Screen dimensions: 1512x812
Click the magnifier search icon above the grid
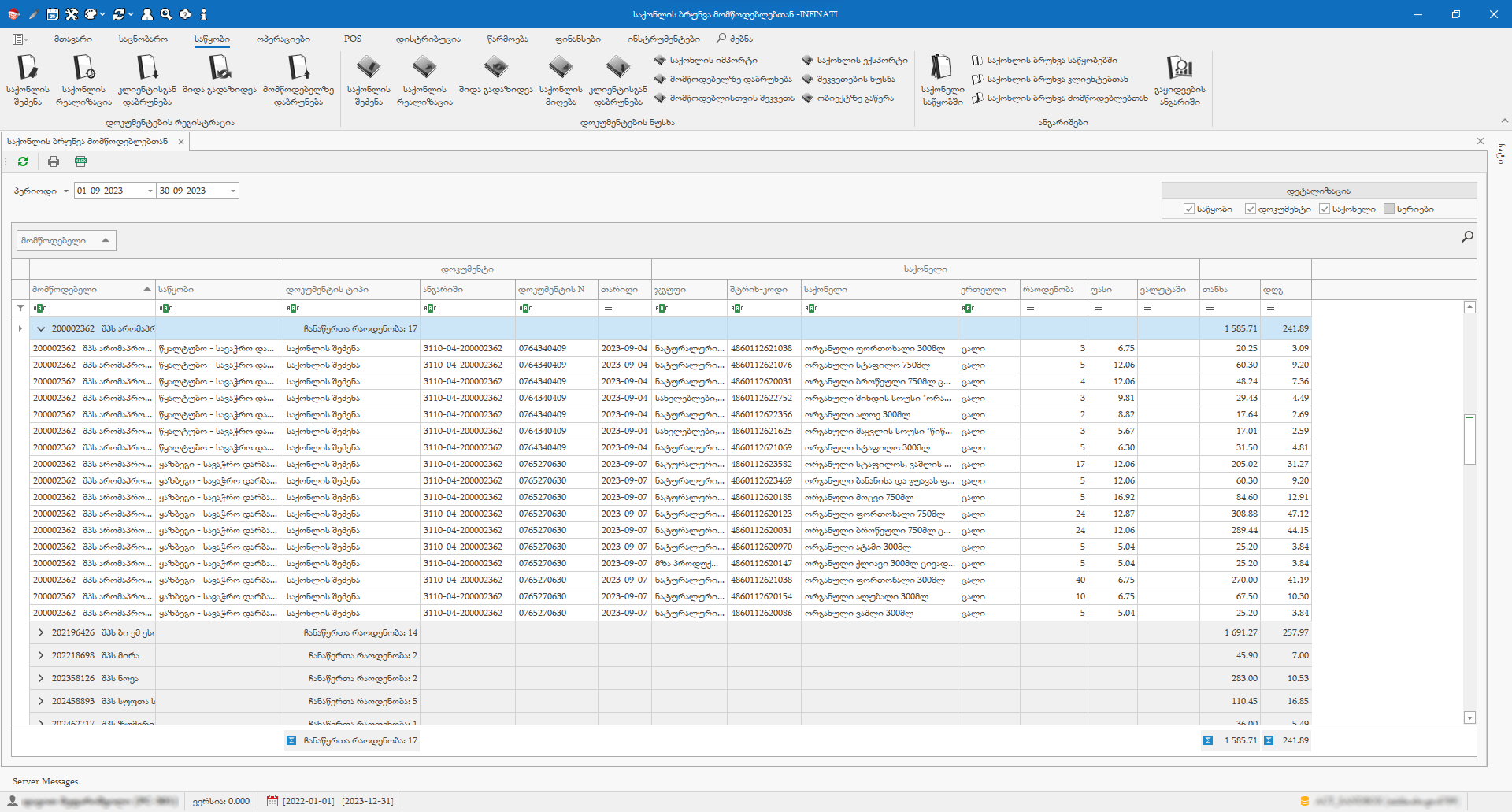coord(1467,236)
